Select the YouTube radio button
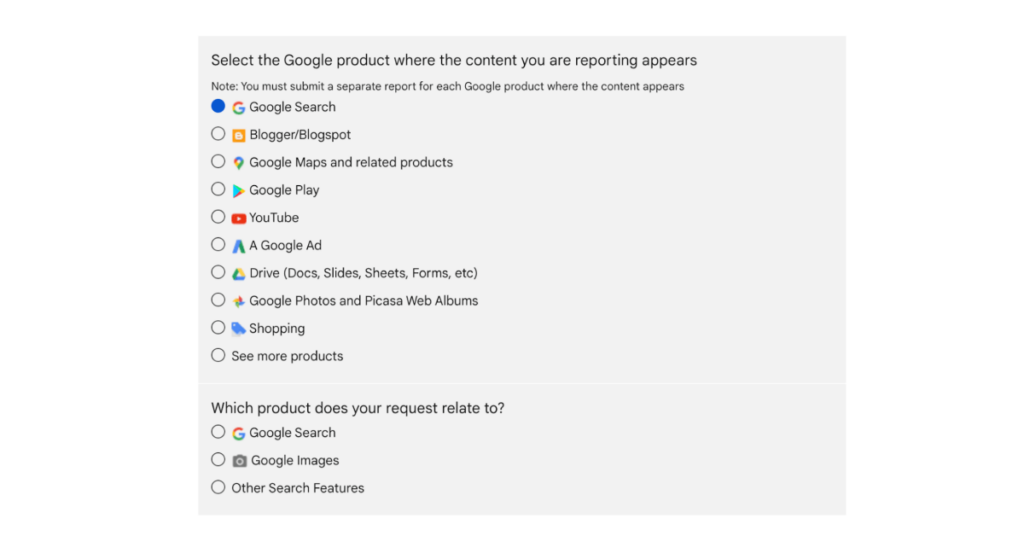 pyautogui.click(x=218, y=217)
